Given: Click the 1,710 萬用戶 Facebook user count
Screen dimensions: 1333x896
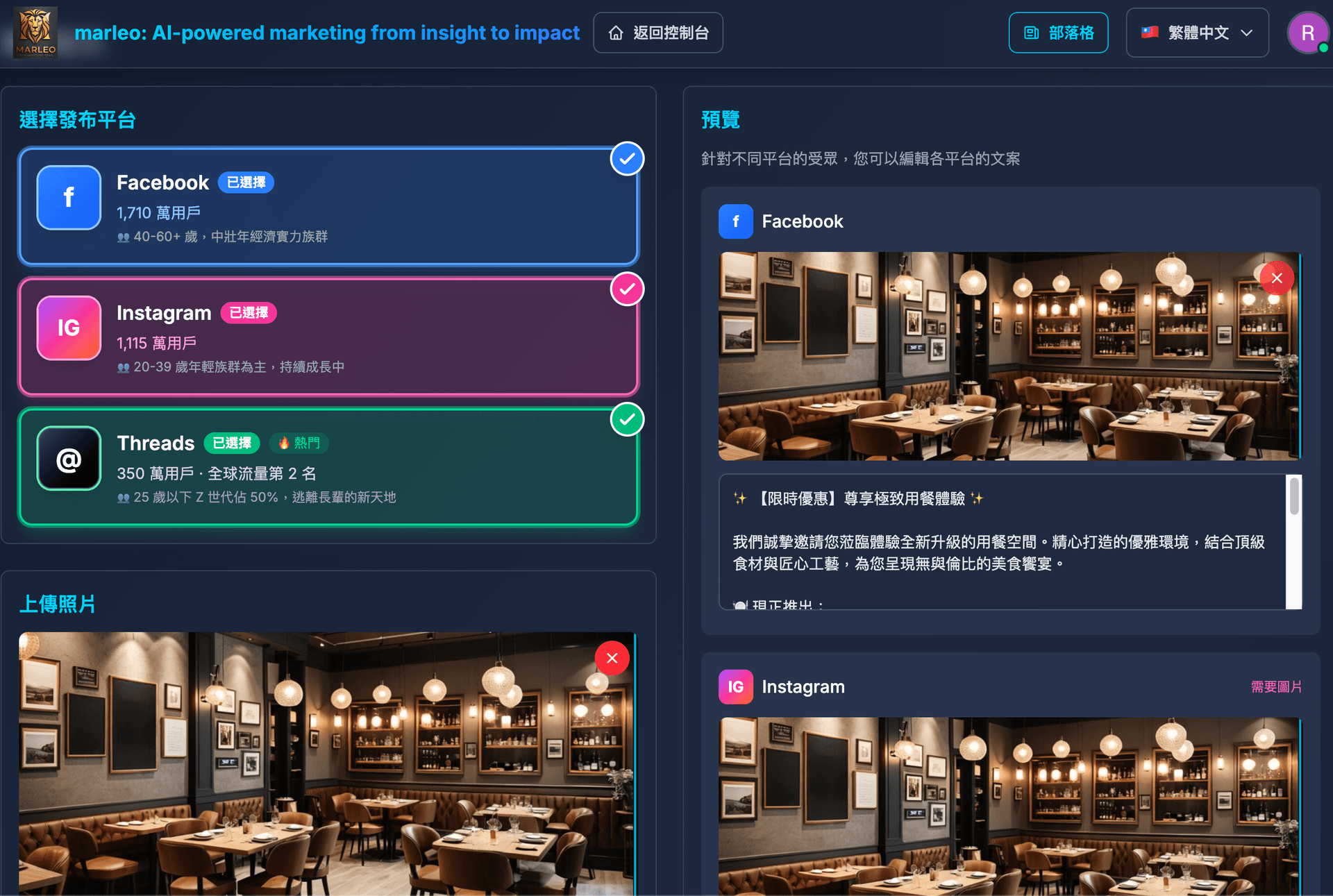Looking at the screenshot, I should click(158, 213).
